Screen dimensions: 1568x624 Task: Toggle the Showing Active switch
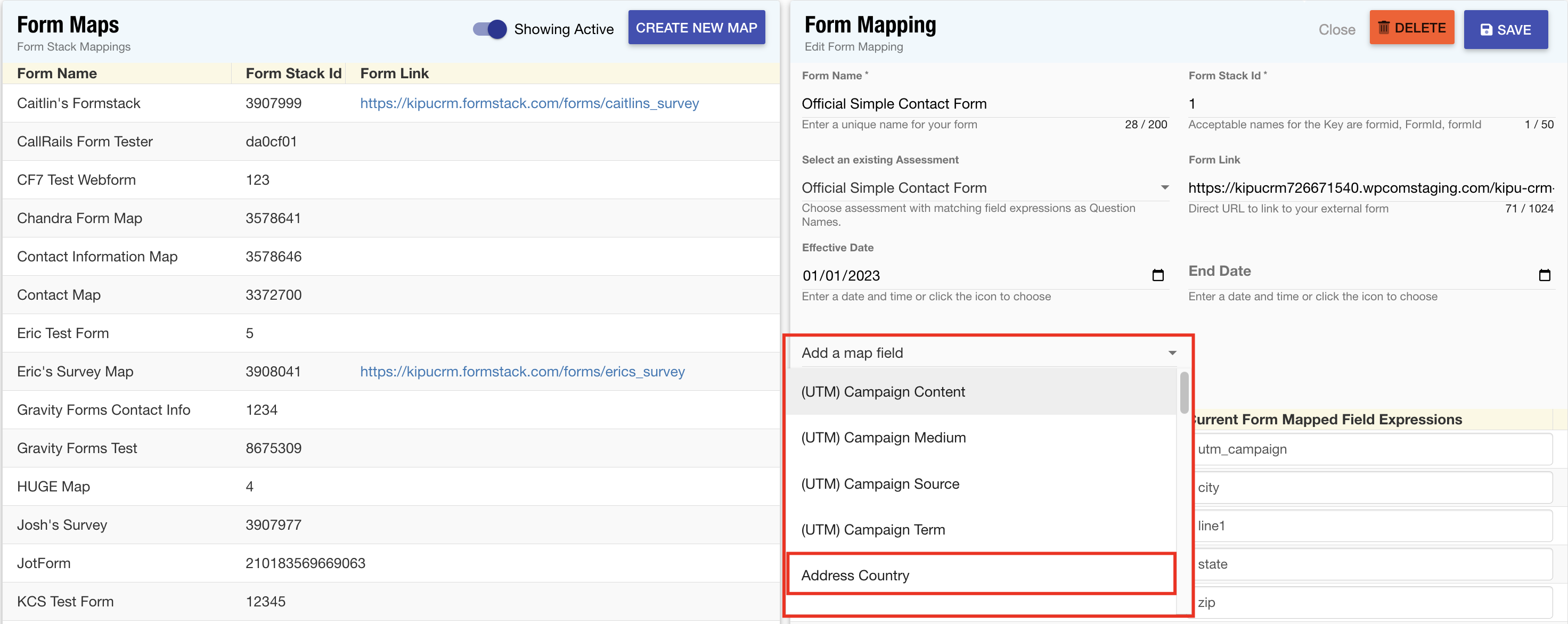(x=490, y=29)
